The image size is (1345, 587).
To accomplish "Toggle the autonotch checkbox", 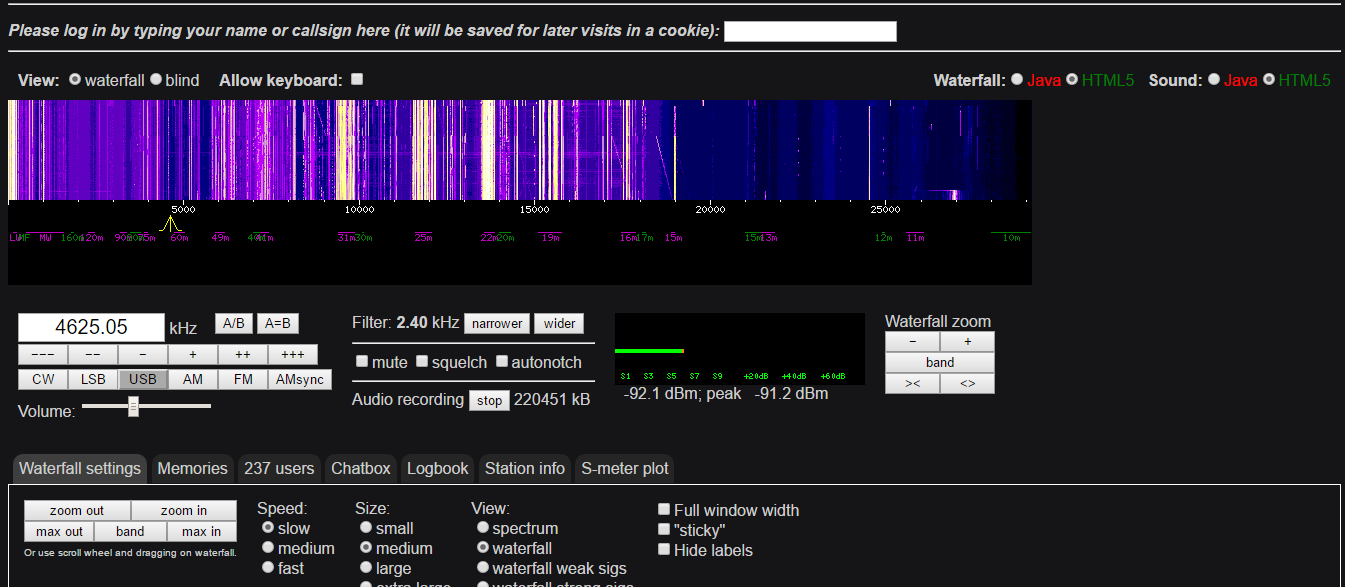I will pyautogui.click(x=501, y=361).
